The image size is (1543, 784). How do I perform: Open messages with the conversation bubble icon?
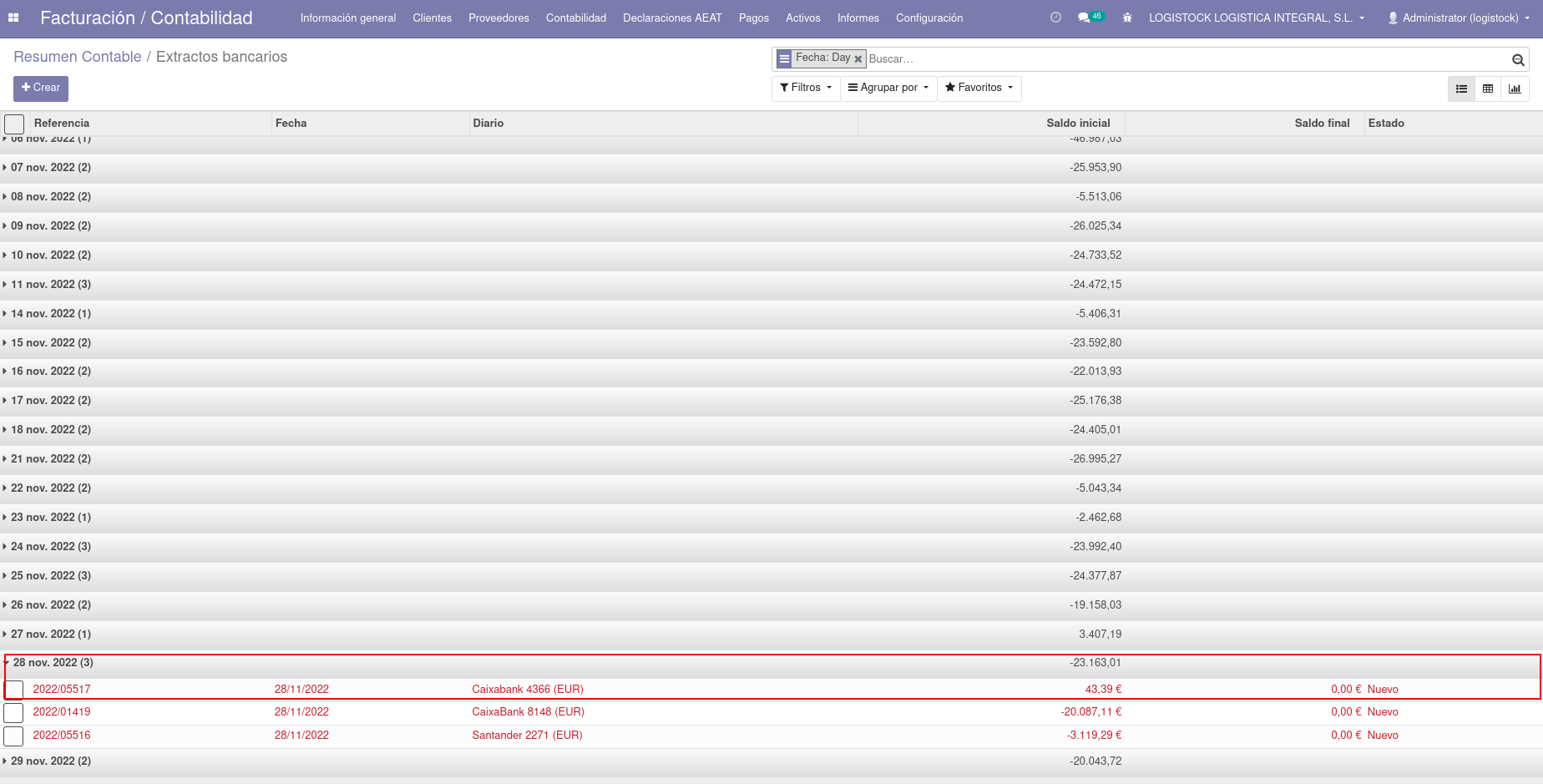[1083, 17]
